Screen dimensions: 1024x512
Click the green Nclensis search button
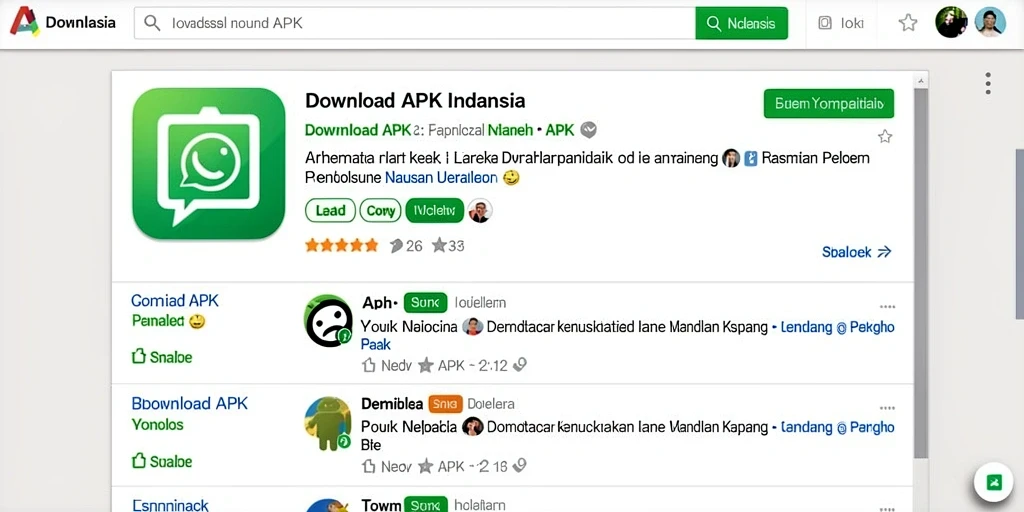point(741,24)
